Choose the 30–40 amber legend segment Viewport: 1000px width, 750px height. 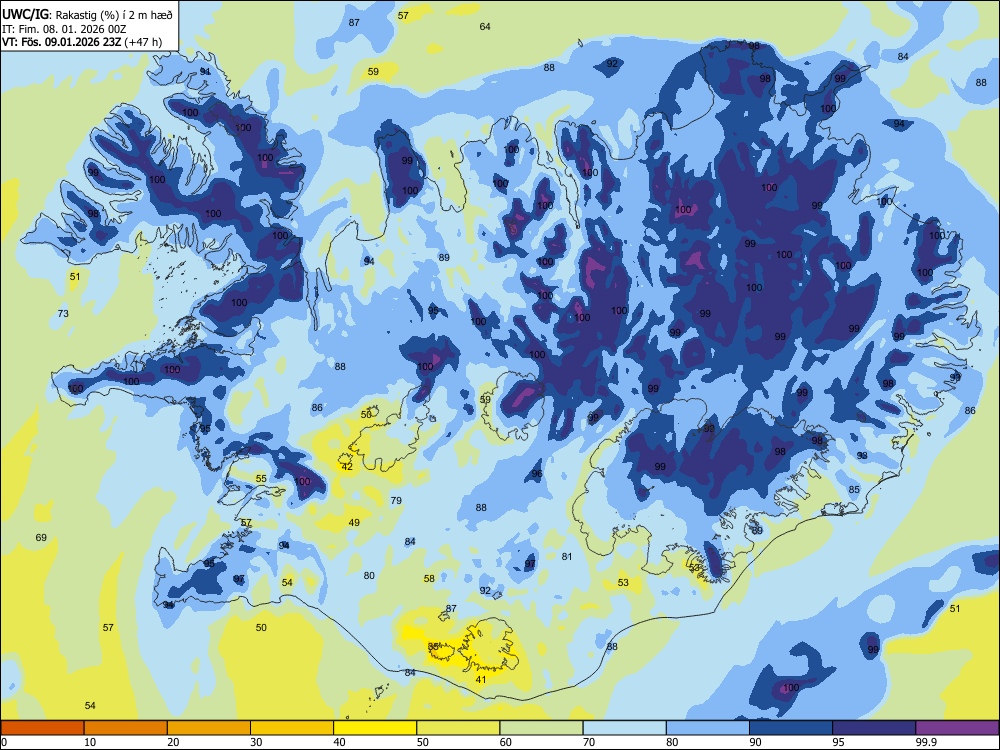tap(292, 728)
